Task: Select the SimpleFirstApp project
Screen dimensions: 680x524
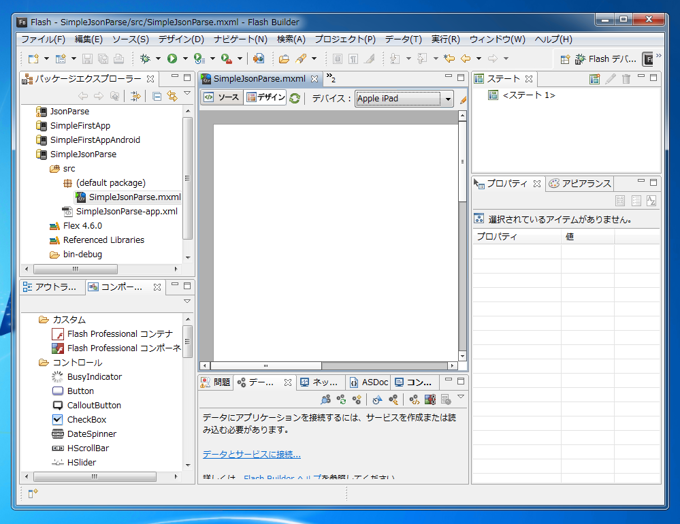Action: tap(80, 126)
